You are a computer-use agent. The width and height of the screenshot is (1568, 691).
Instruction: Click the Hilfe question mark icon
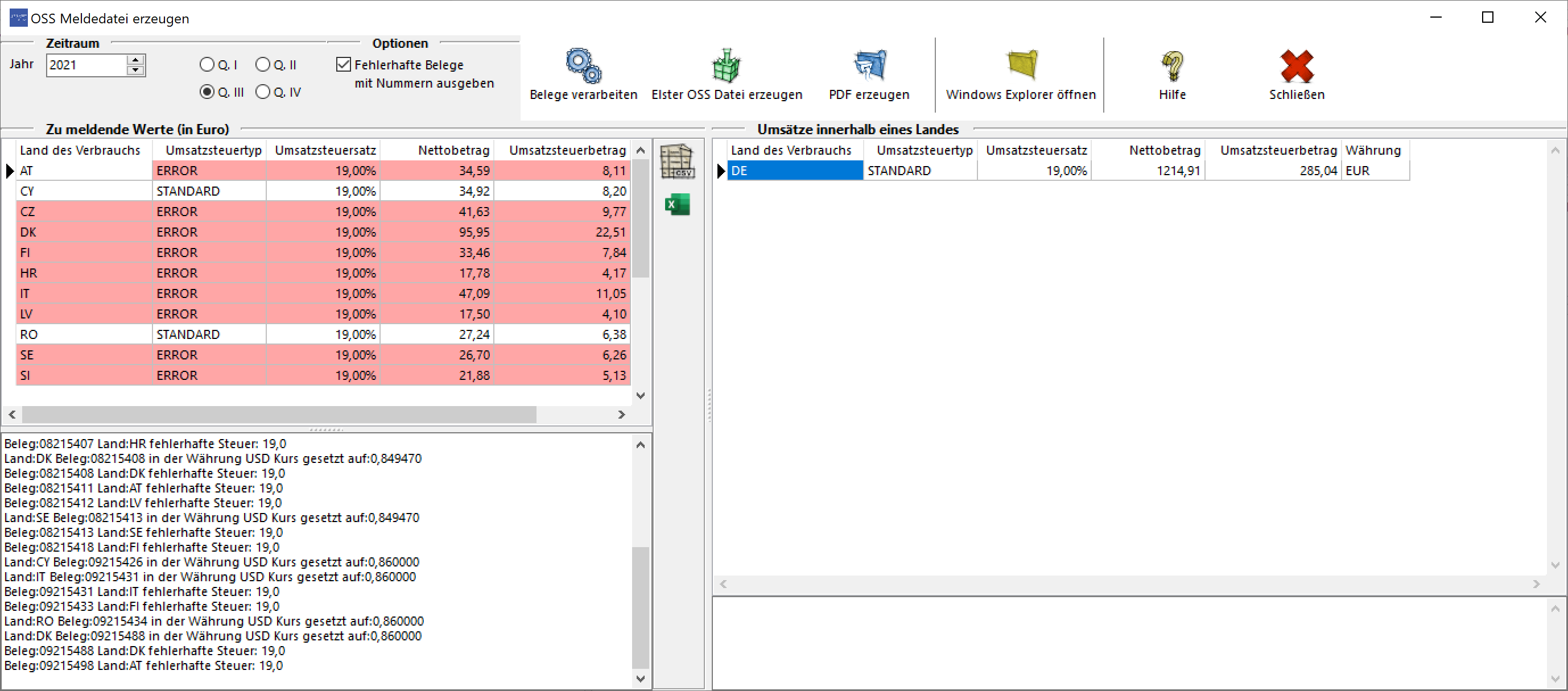(1173, 66)
